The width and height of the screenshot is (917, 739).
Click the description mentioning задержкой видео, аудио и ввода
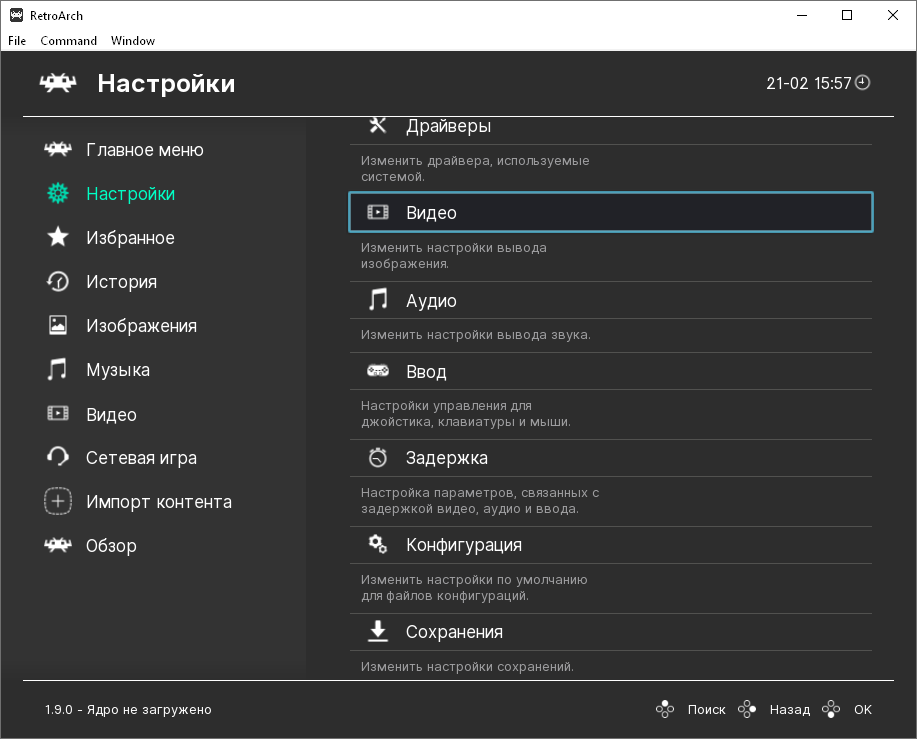tap(480, 500)
